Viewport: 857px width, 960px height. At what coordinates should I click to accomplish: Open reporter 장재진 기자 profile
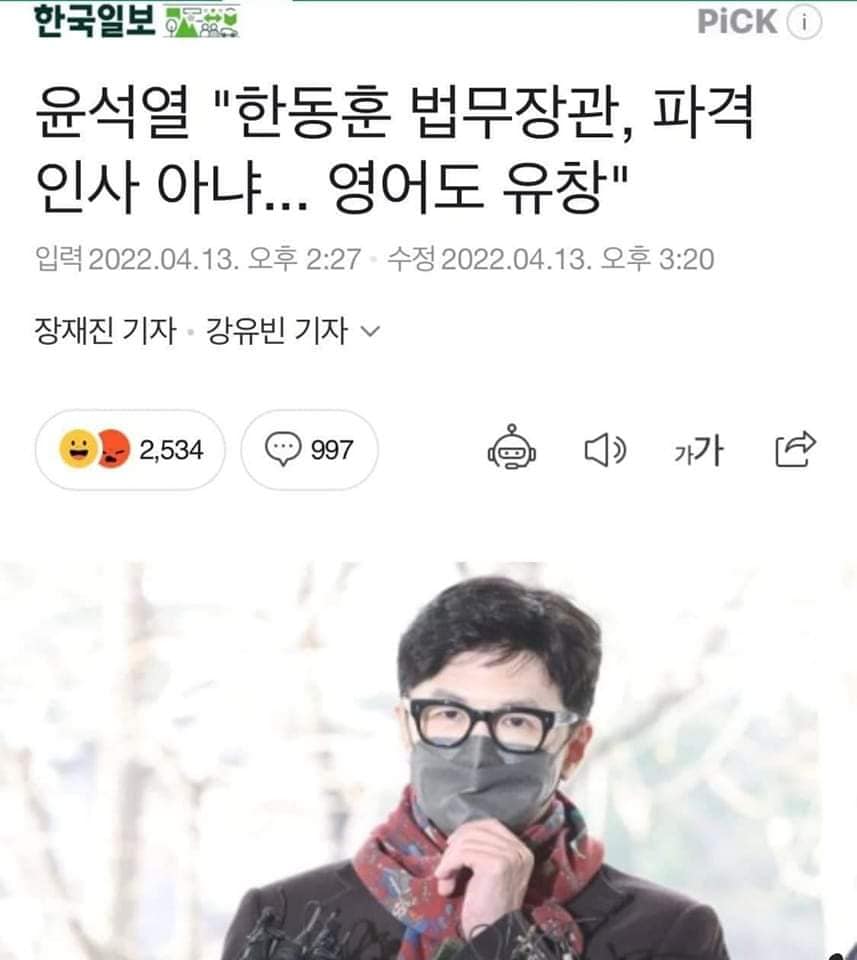click(105, 331)
